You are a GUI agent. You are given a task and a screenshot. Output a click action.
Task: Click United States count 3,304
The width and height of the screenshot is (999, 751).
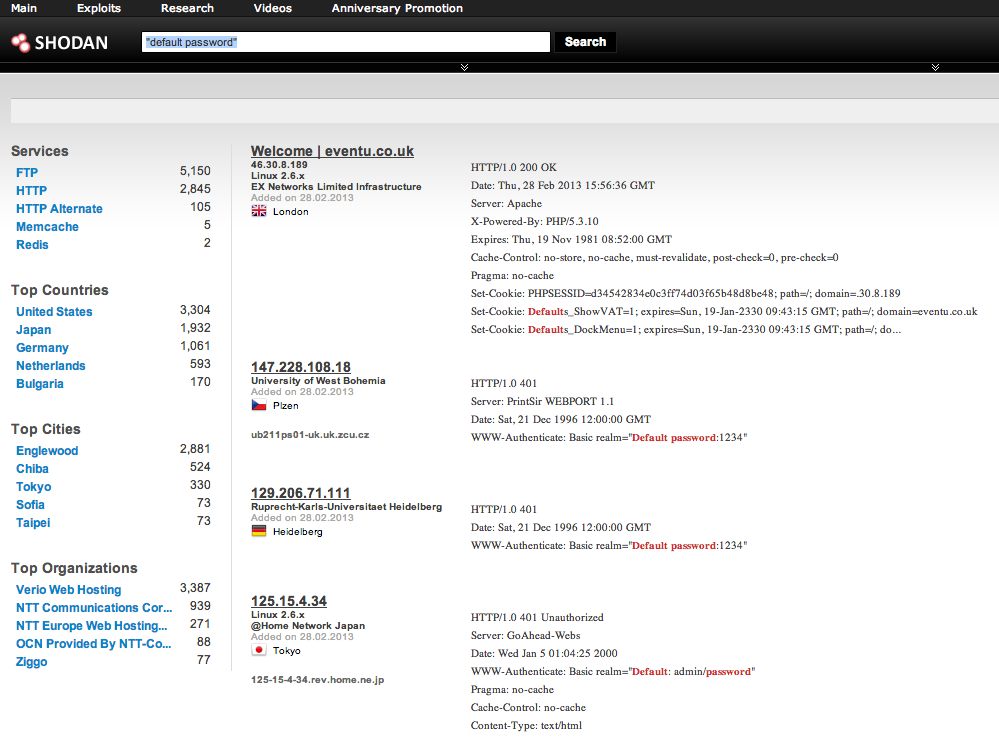[195, 310]
